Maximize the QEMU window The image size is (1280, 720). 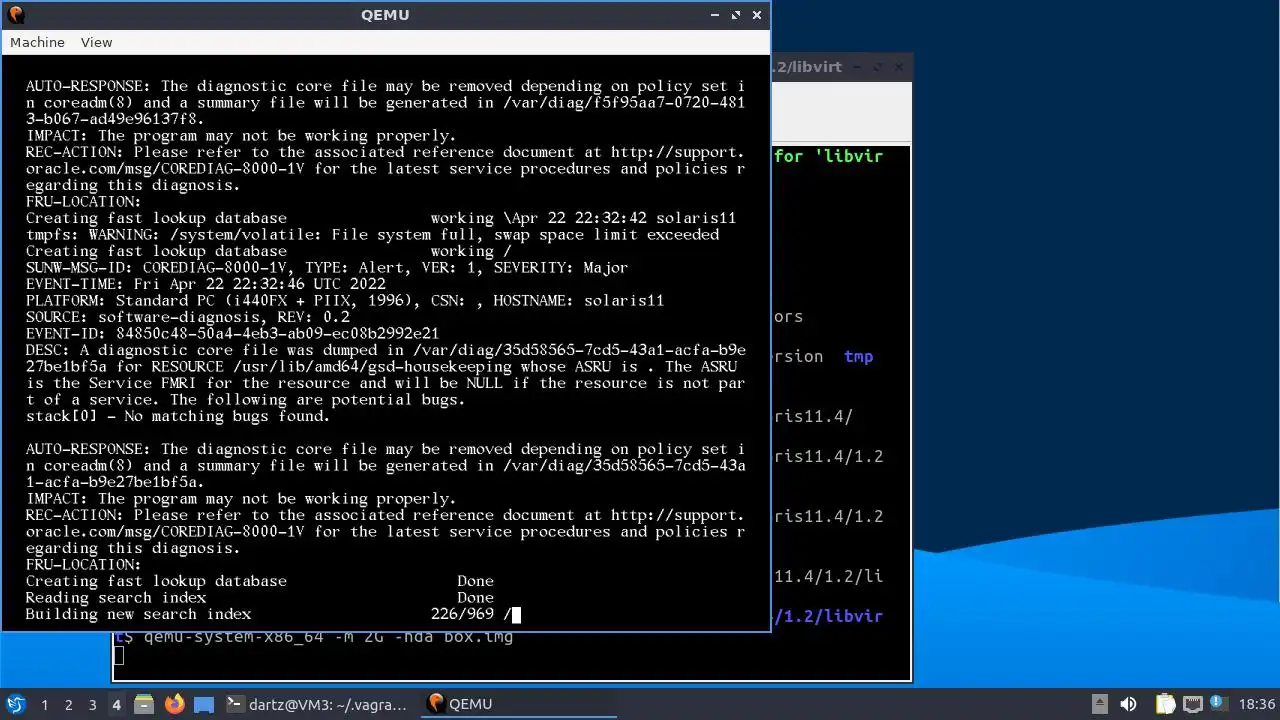coord(736,15)
